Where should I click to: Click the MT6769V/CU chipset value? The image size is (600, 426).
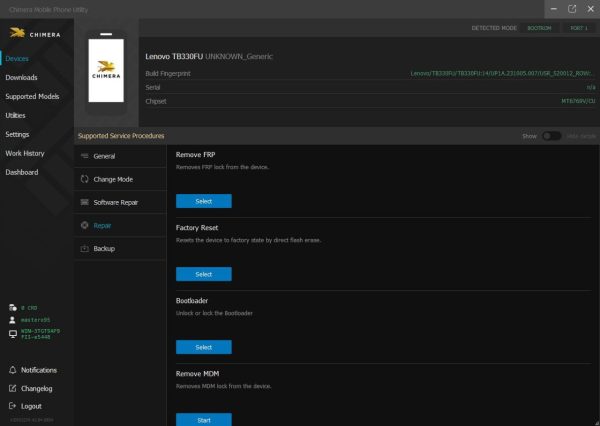(x=578, y=101)
